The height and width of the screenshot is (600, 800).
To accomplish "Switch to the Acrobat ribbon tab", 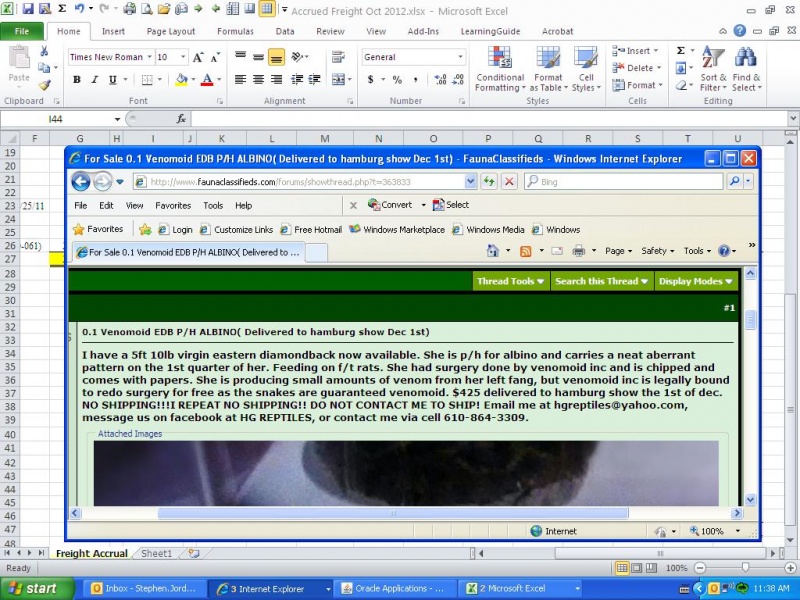I will point(557,31).
